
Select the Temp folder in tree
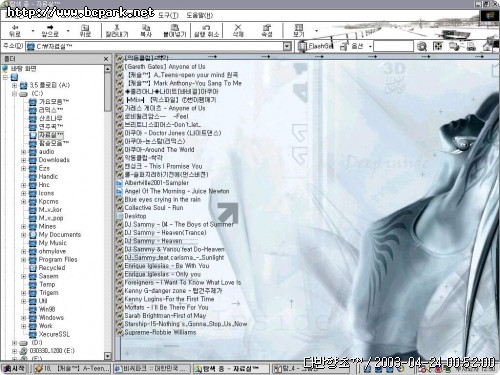47,284
